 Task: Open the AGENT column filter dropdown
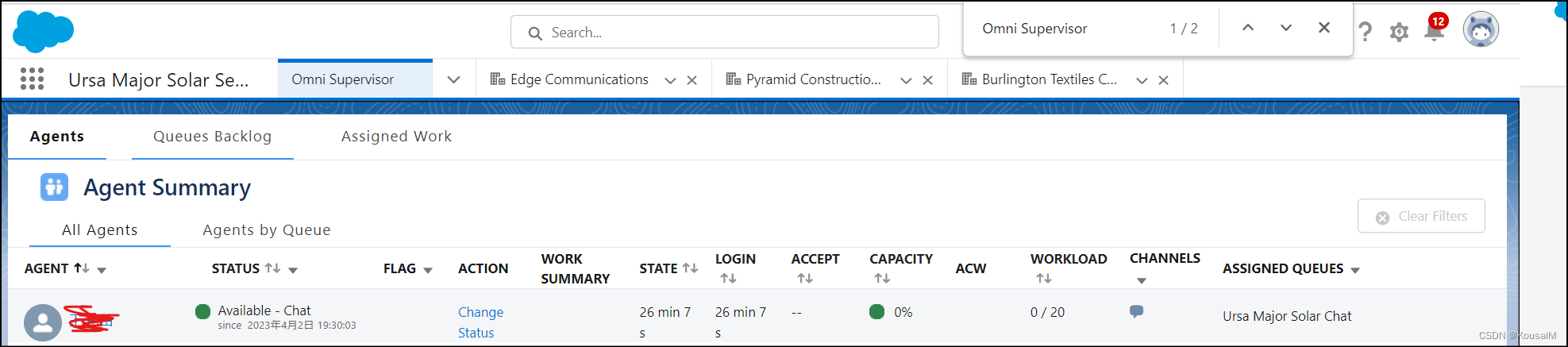(102, 270)
